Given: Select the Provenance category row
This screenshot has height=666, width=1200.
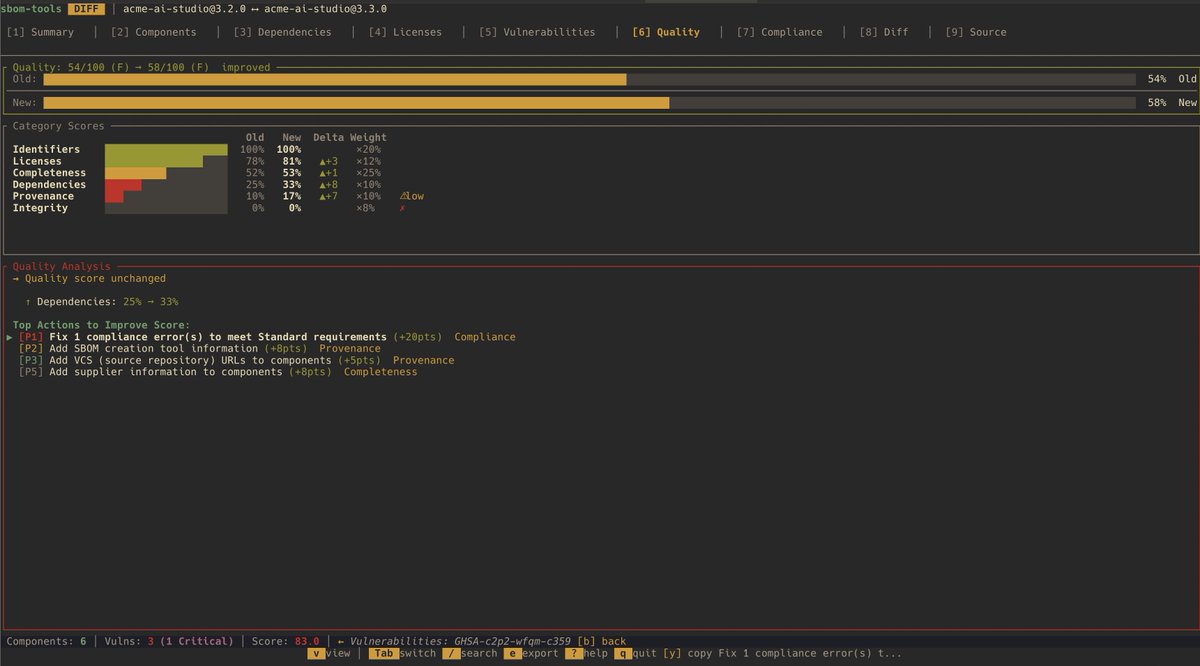Looking at the screenshot, I should 218,196.
